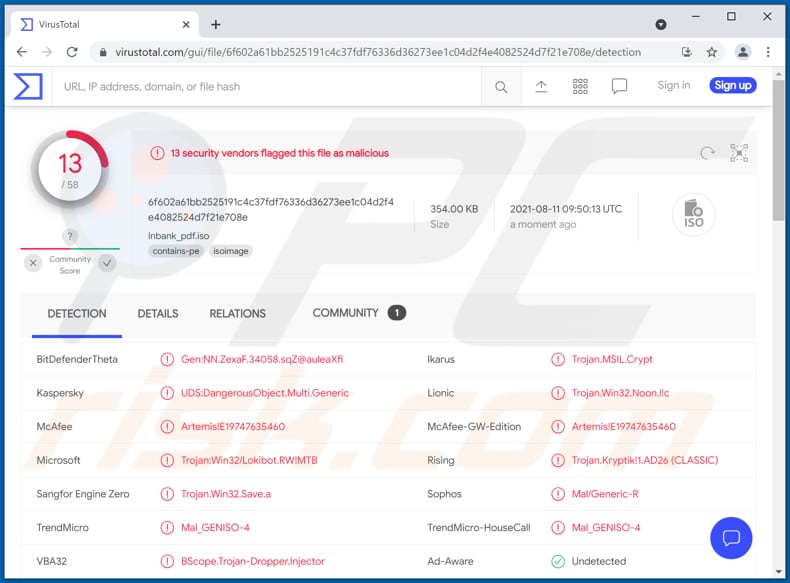The width and height of the screenshot is (790, 583).
Task: Click the Sign in link
Action: [x=674, y=85]
